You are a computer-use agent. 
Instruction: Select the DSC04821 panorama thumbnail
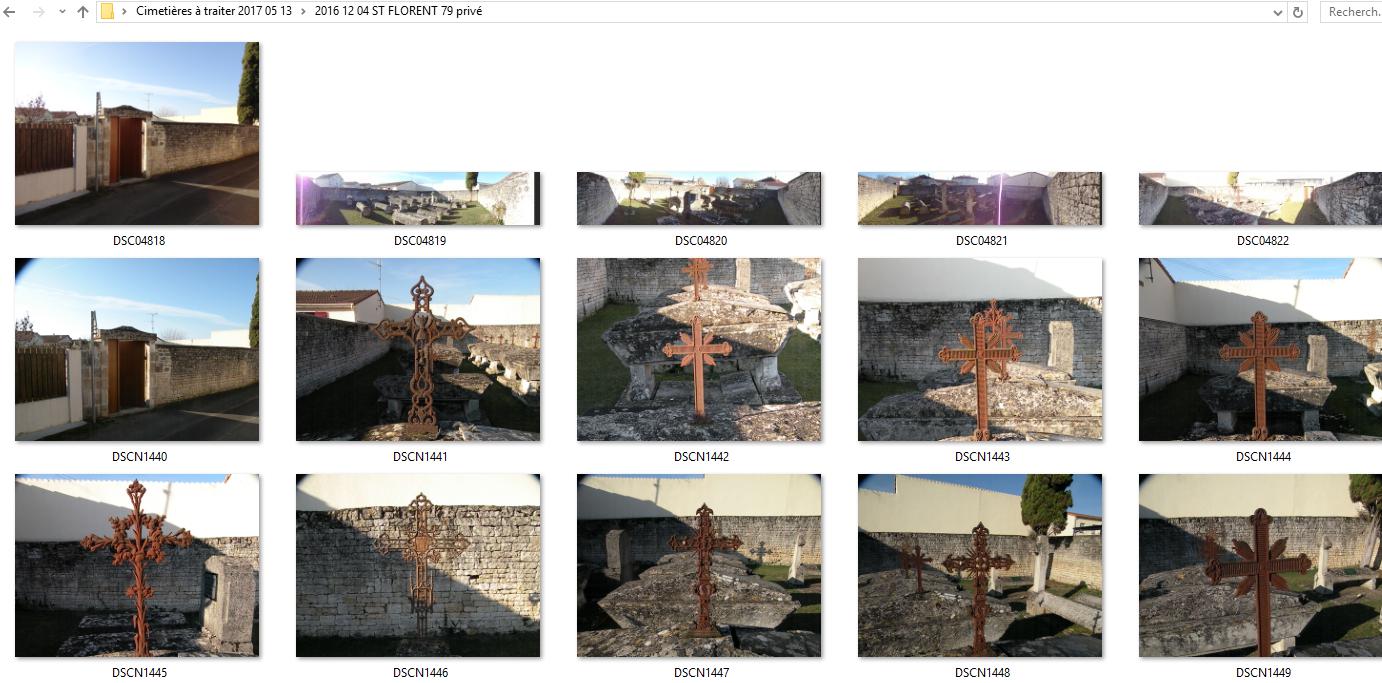[x=980, y=198]
